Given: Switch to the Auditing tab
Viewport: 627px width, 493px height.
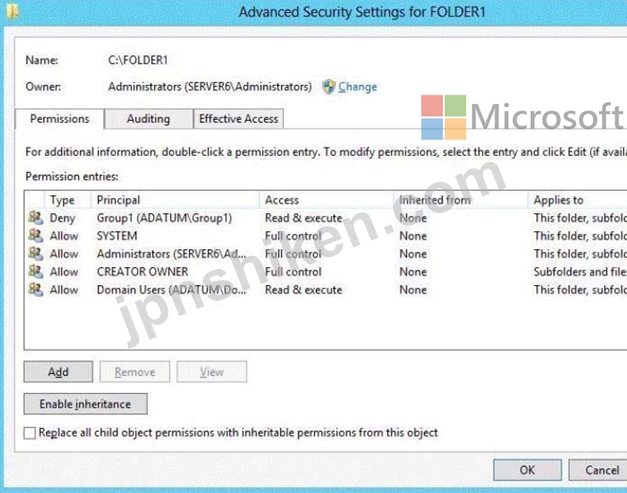Looking at the screenshot, I should pyautogui.click(x=148, y=119).
